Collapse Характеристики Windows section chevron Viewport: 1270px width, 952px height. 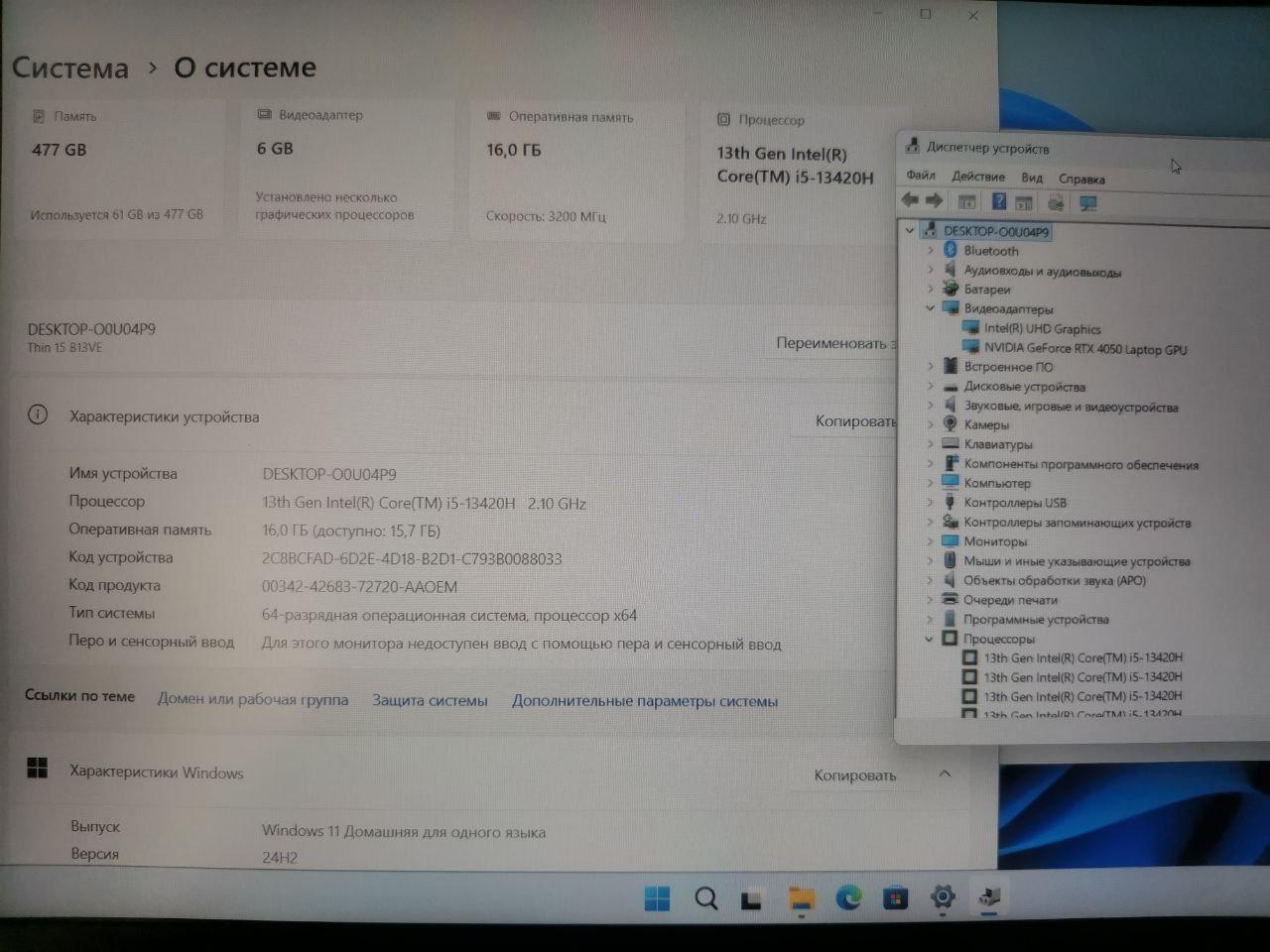pos(945,773)
